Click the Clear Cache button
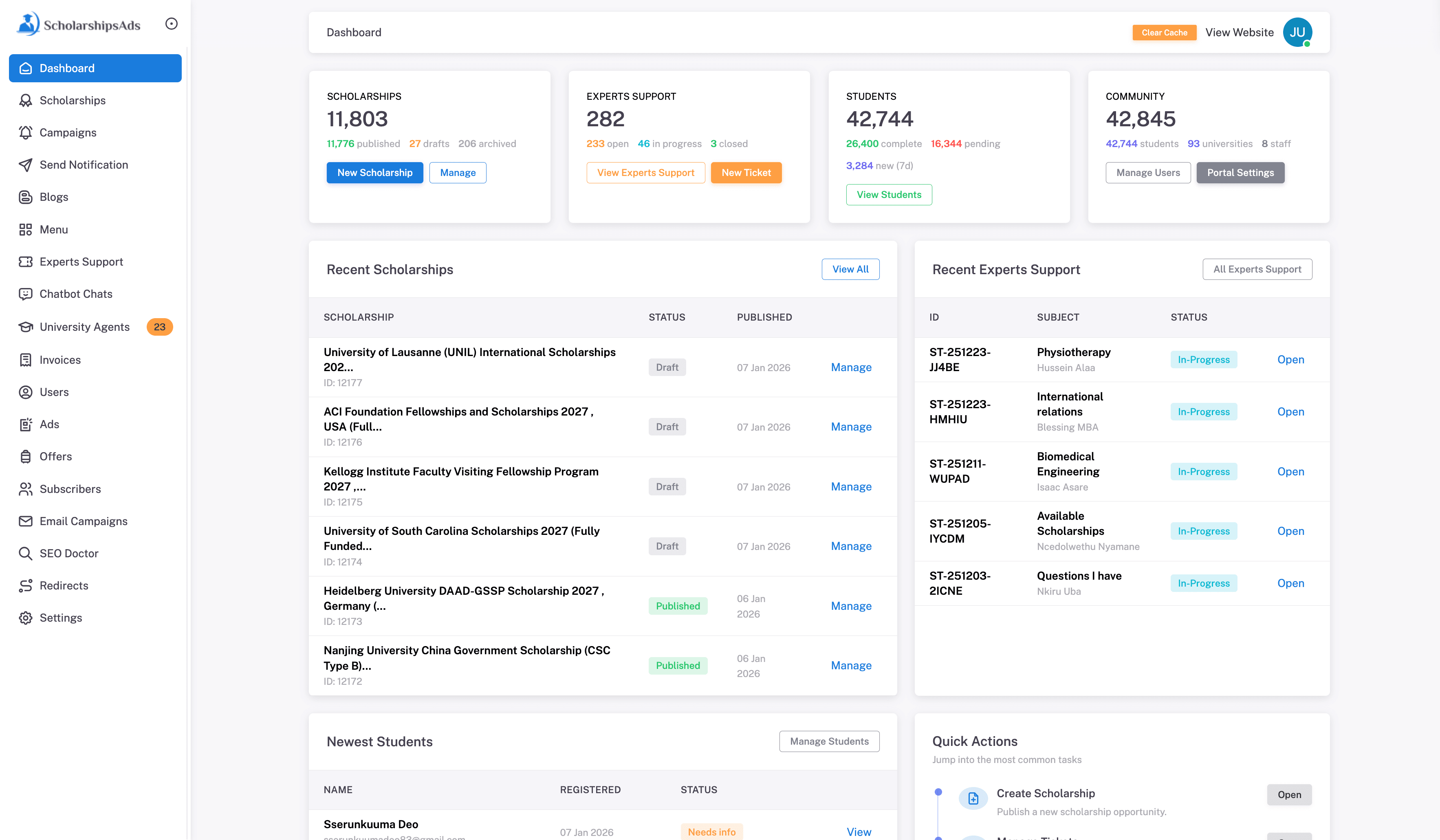 (1164, 33)
